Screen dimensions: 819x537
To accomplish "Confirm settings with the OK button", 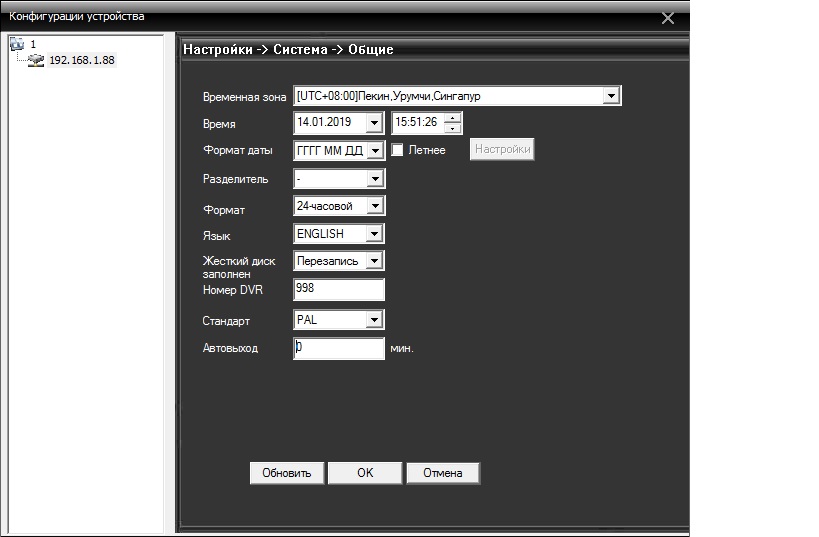I will coord(365,473).
